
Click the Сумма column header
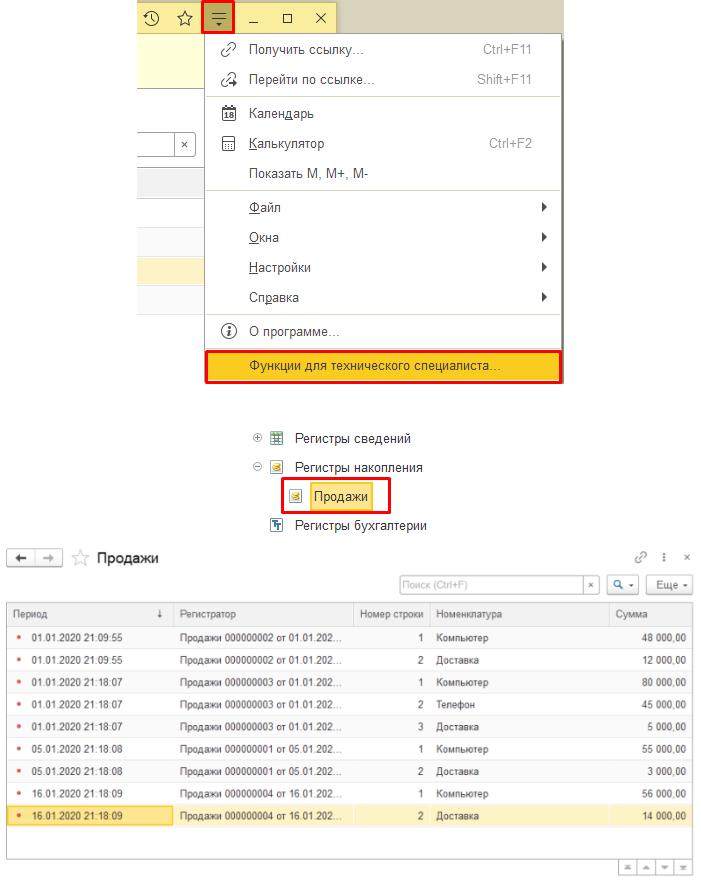click(651, 614)
